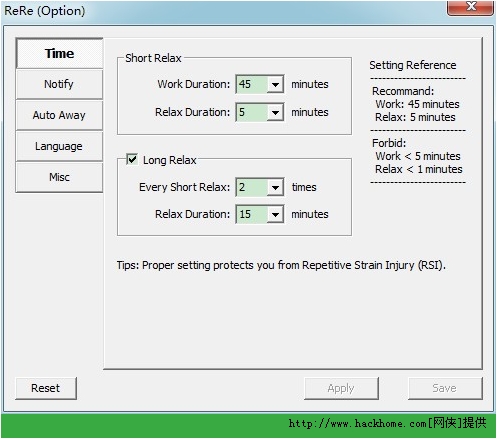Expand Short Relax's Relax Duration dropdown arrow

point(275,112)
